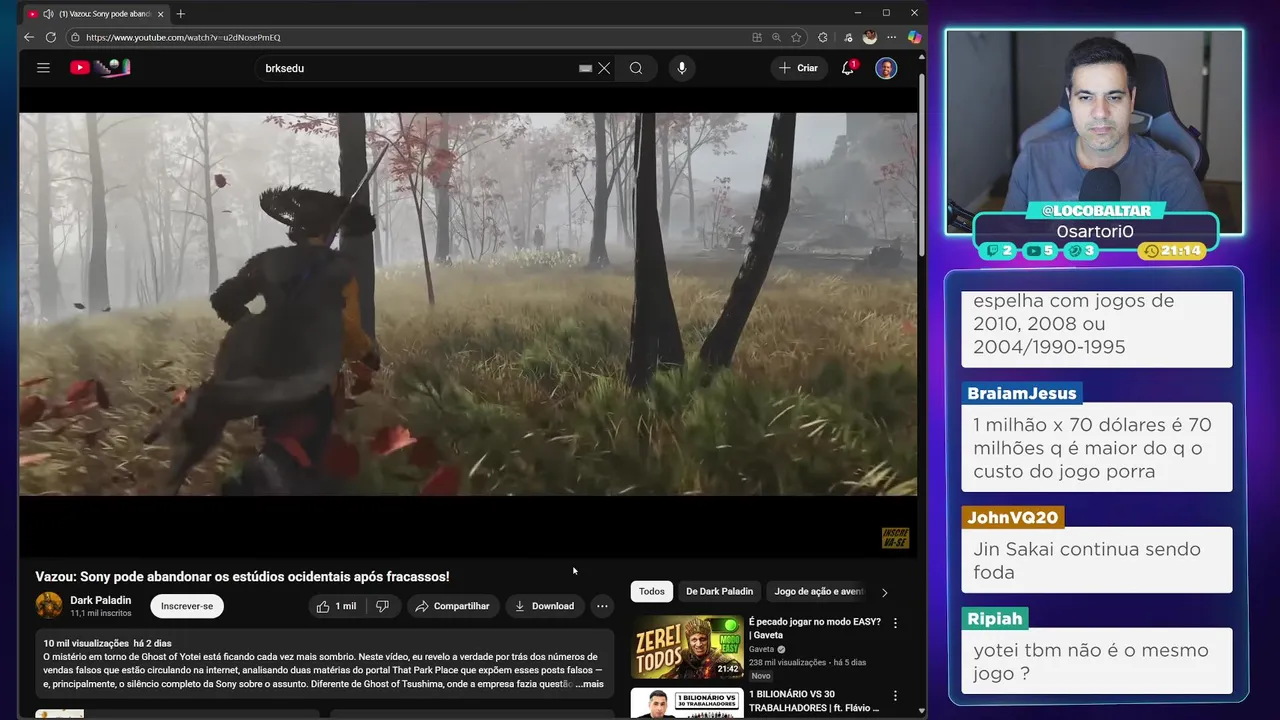The height and width of the screenshot is (720, 1280).
Task: Like the video showing 1 mil
Action: 336,606
